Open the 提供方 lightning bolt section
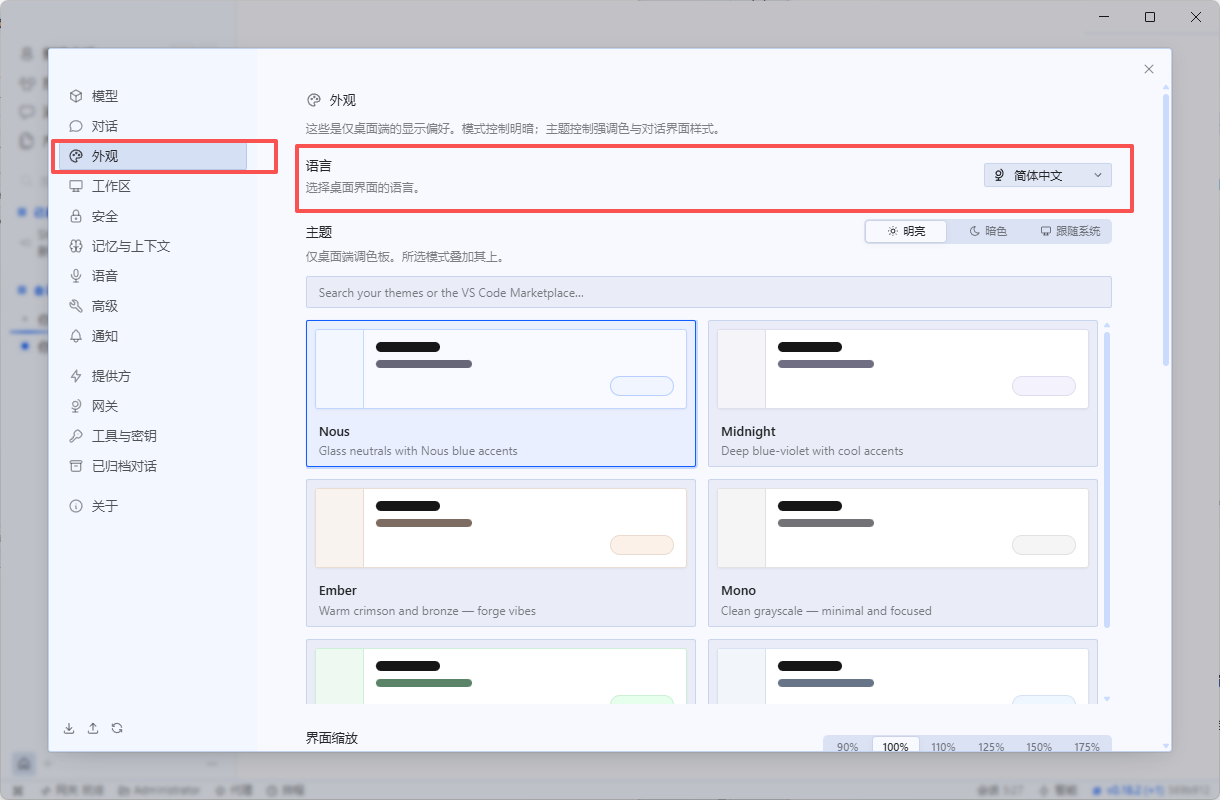Screen dimensions: 1220x800 pyautogui.click(x=76, y=376)
